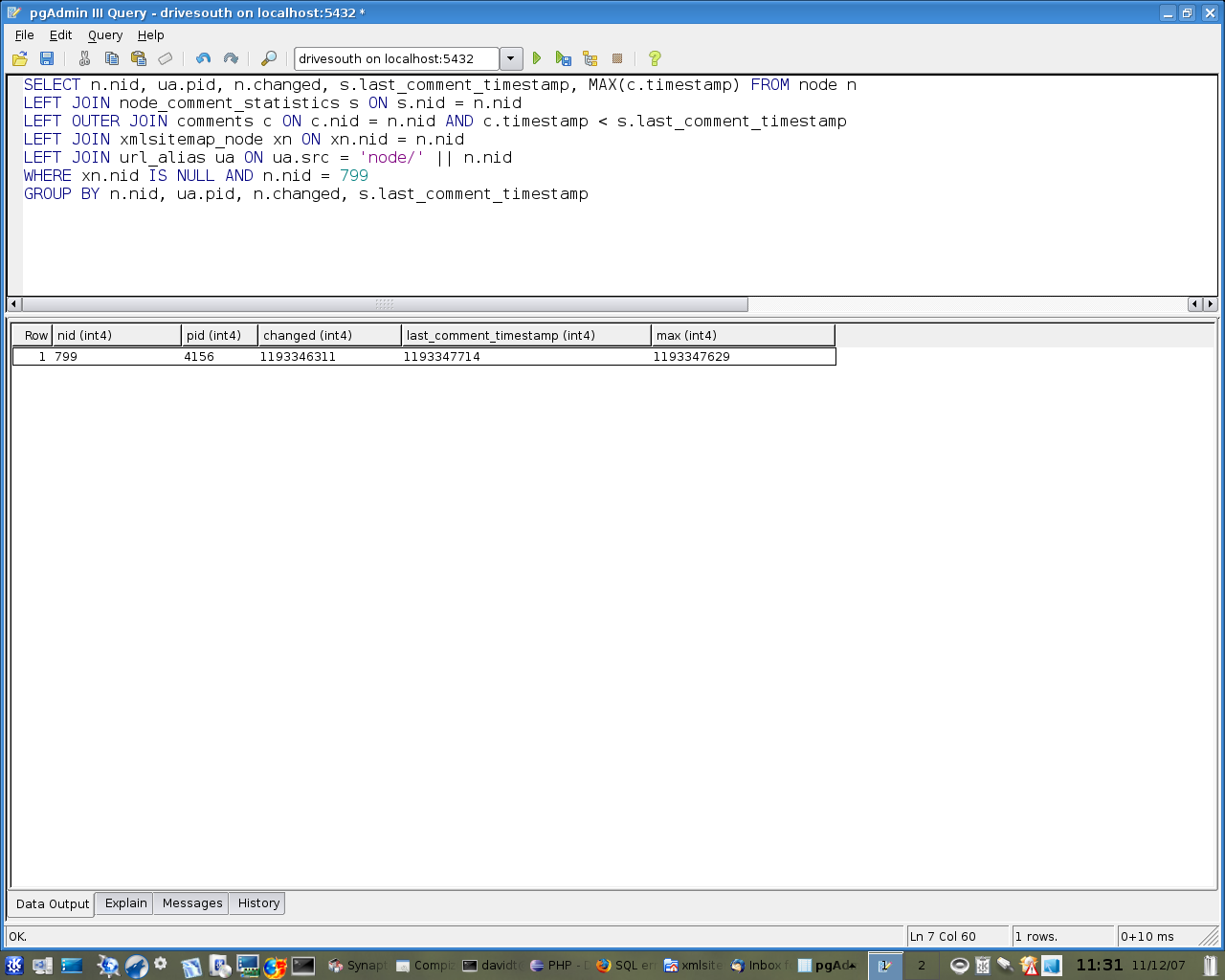Open help via the question mark icon
Image resolution: width=1225 pixels, height=980 pixels.
click(655, 58)
